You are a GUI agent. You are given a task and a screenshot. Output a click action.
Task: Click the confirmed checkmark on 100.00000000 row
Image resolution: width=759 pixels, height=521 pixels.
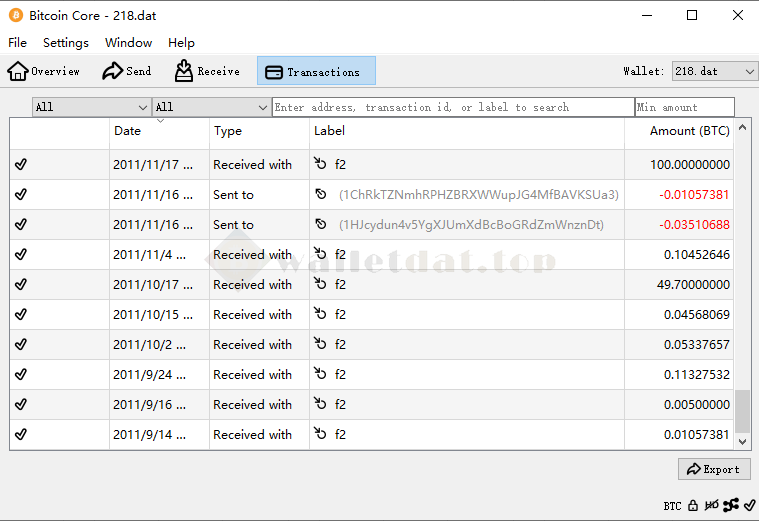[21, 165]
